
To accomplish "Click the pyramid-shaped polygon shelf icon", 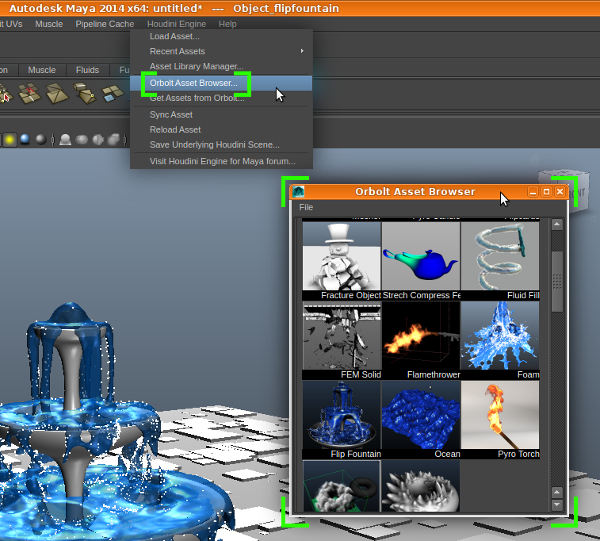I will pos(57,93).
